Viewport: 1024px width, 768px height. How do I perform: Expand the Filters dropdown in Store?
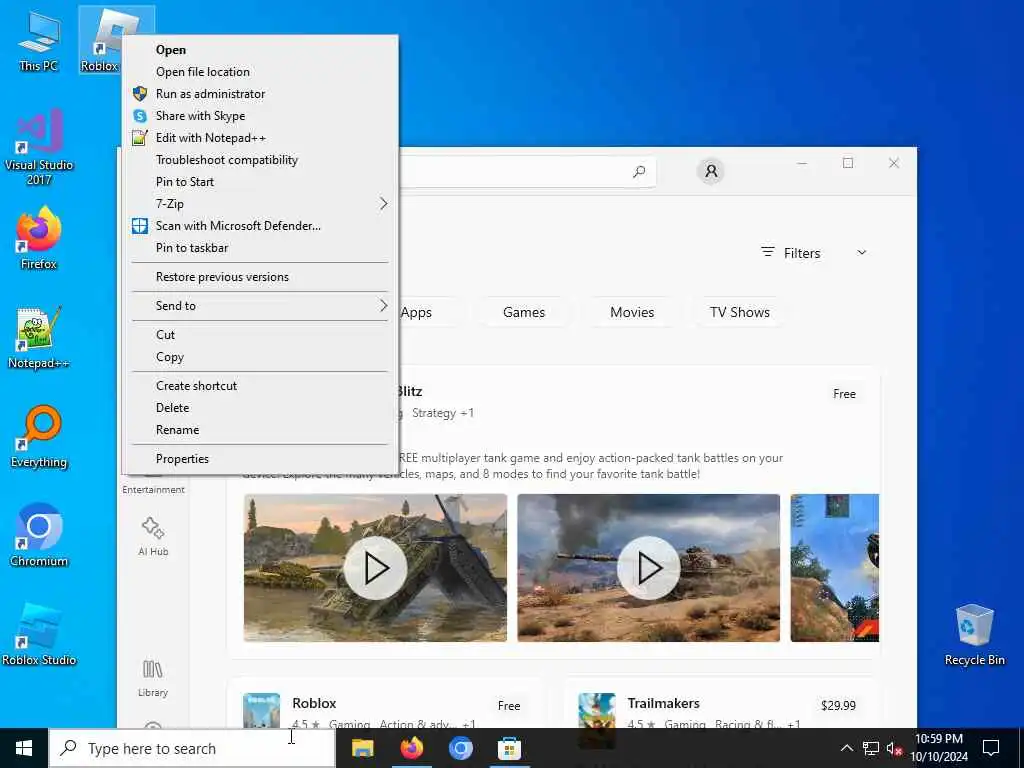[814, 253]
